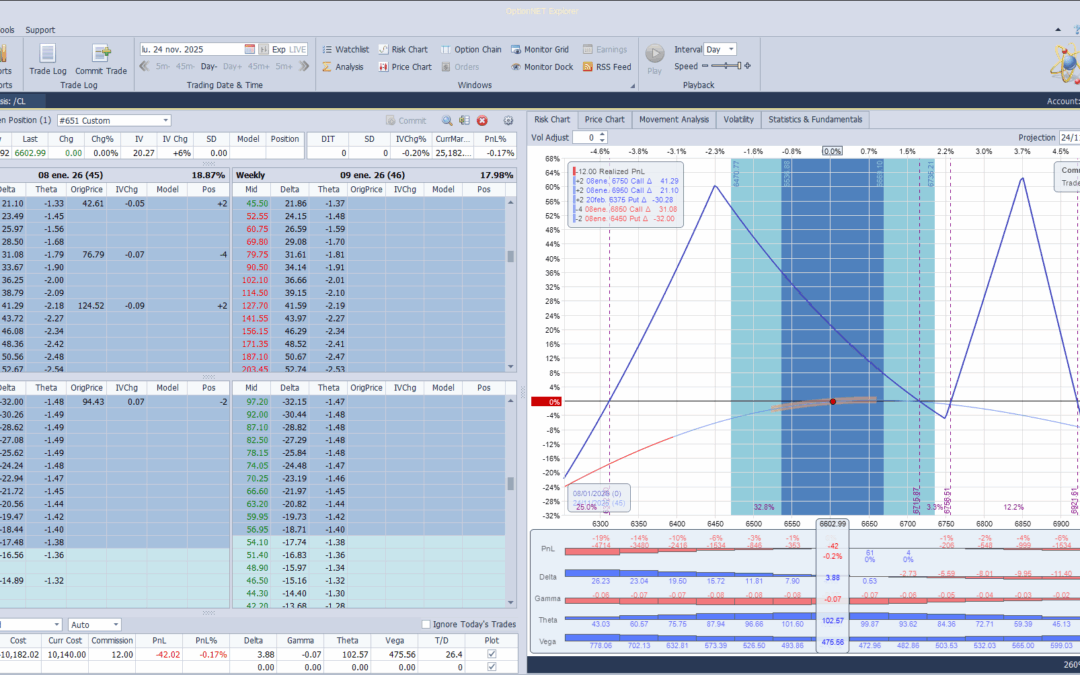Click the red 0% marker on chart axis
The width and height of the screenshot is (1080, 675).
[546, 402]
